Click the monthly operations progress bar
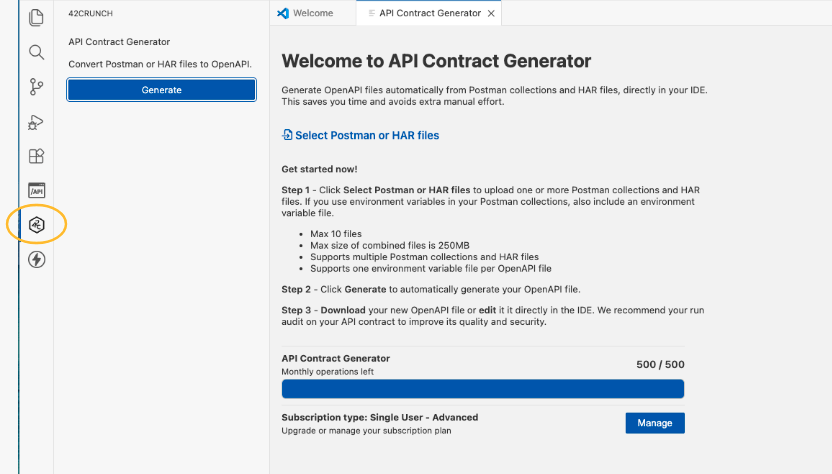This screenshot has width=832, height=474. point(482,389)
